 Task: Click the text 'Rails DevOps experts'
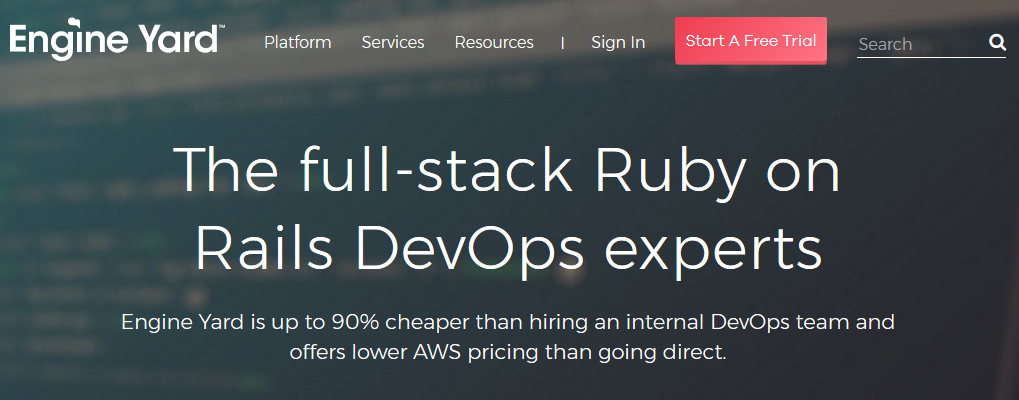coord(509,251)
